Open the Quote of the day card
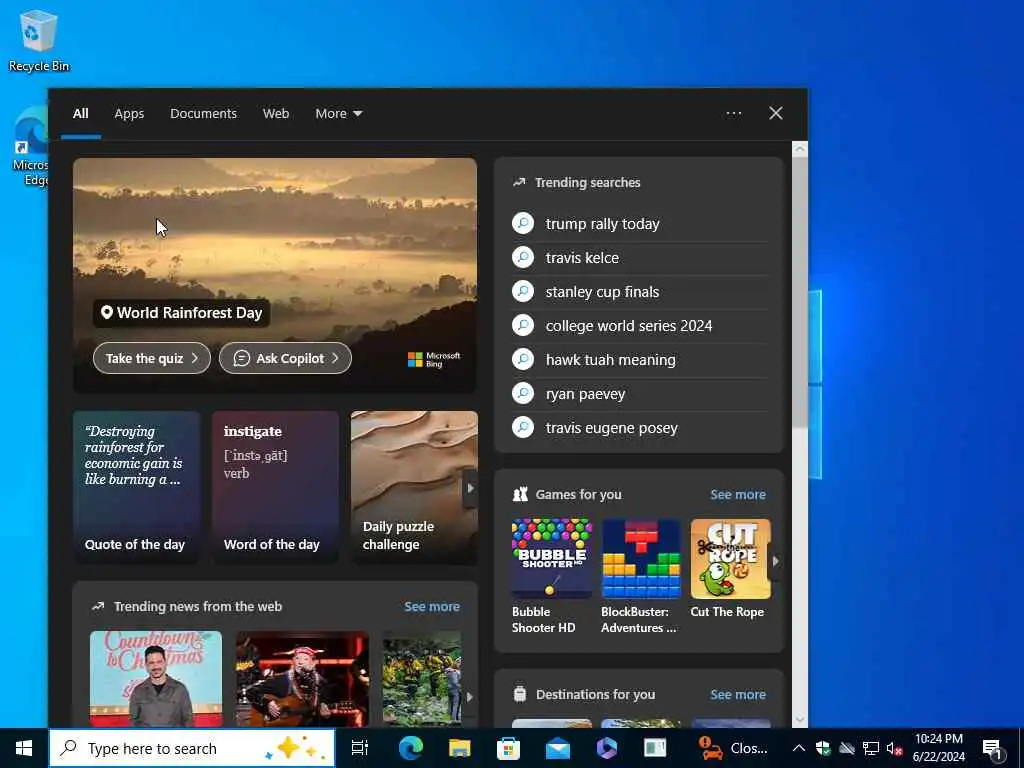 coord(136,487)
